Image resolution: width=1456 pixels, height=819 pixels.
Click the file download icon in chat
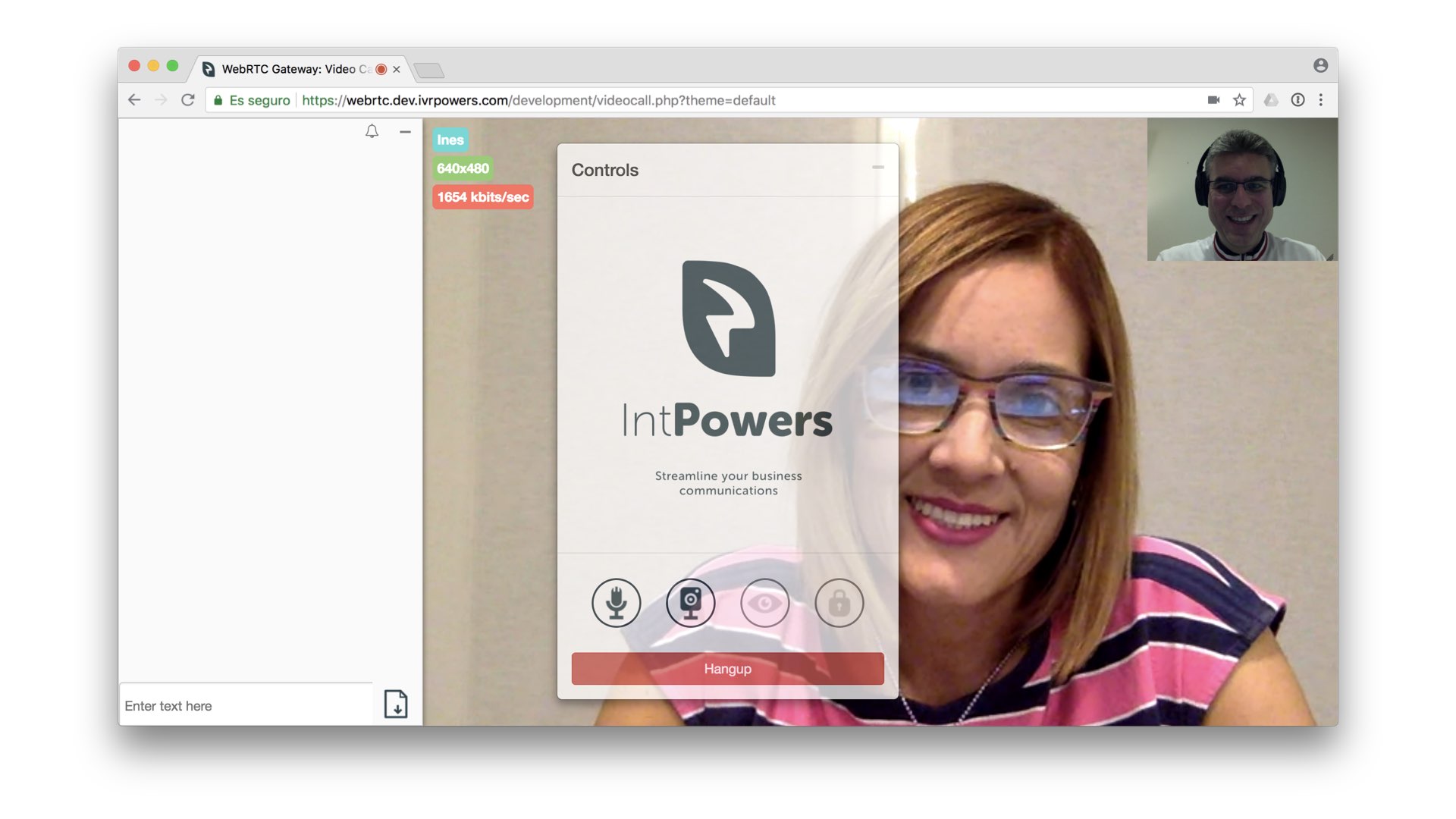click(396, 704)
